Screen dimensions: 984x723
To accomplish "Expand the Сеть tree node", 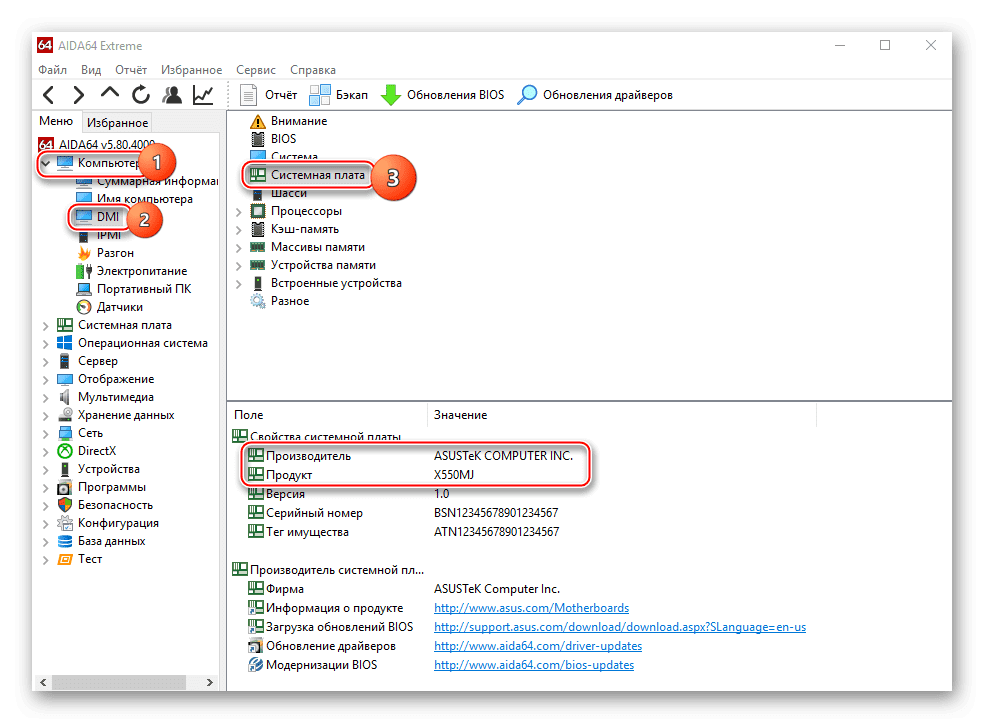I will [x=45, y=434].
